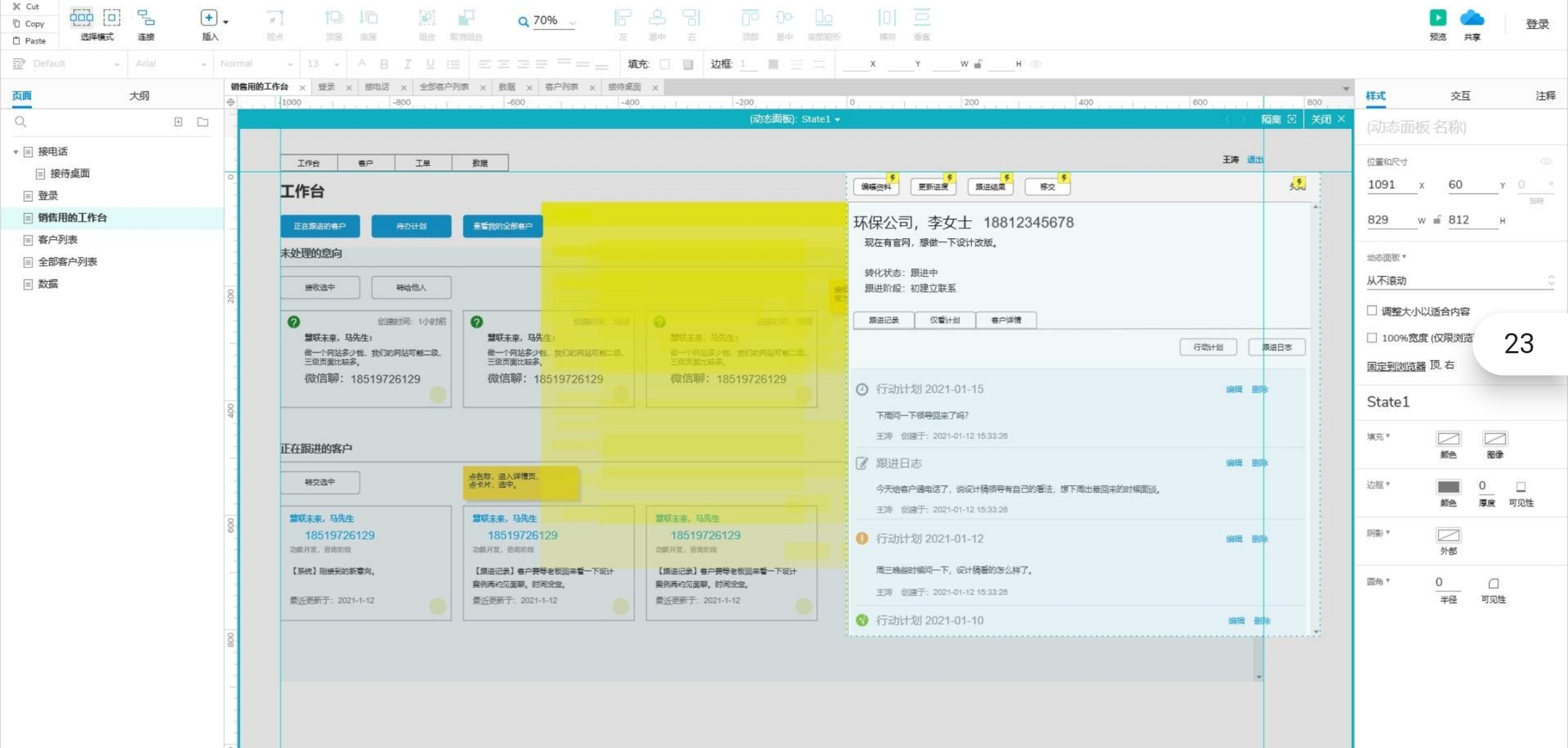This screenshot has height=748, width=1568.
Task: Switch to the 接电话 document tab
Action: pyautogui.click(x=377, y=87)
